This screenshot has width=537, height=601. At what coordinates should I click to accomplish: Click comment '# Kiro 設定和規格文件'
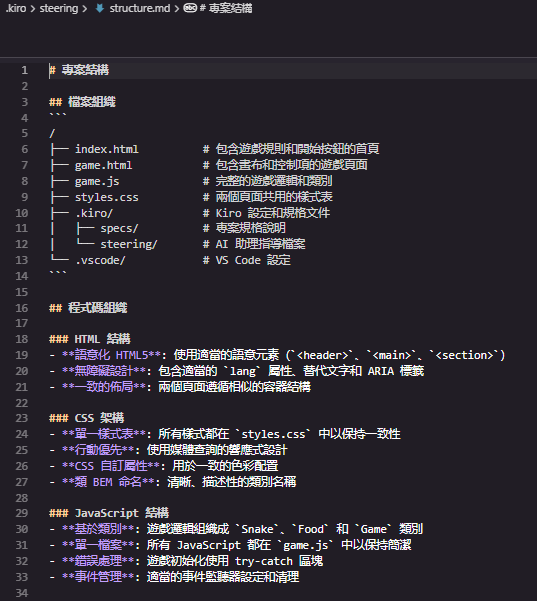266,213
